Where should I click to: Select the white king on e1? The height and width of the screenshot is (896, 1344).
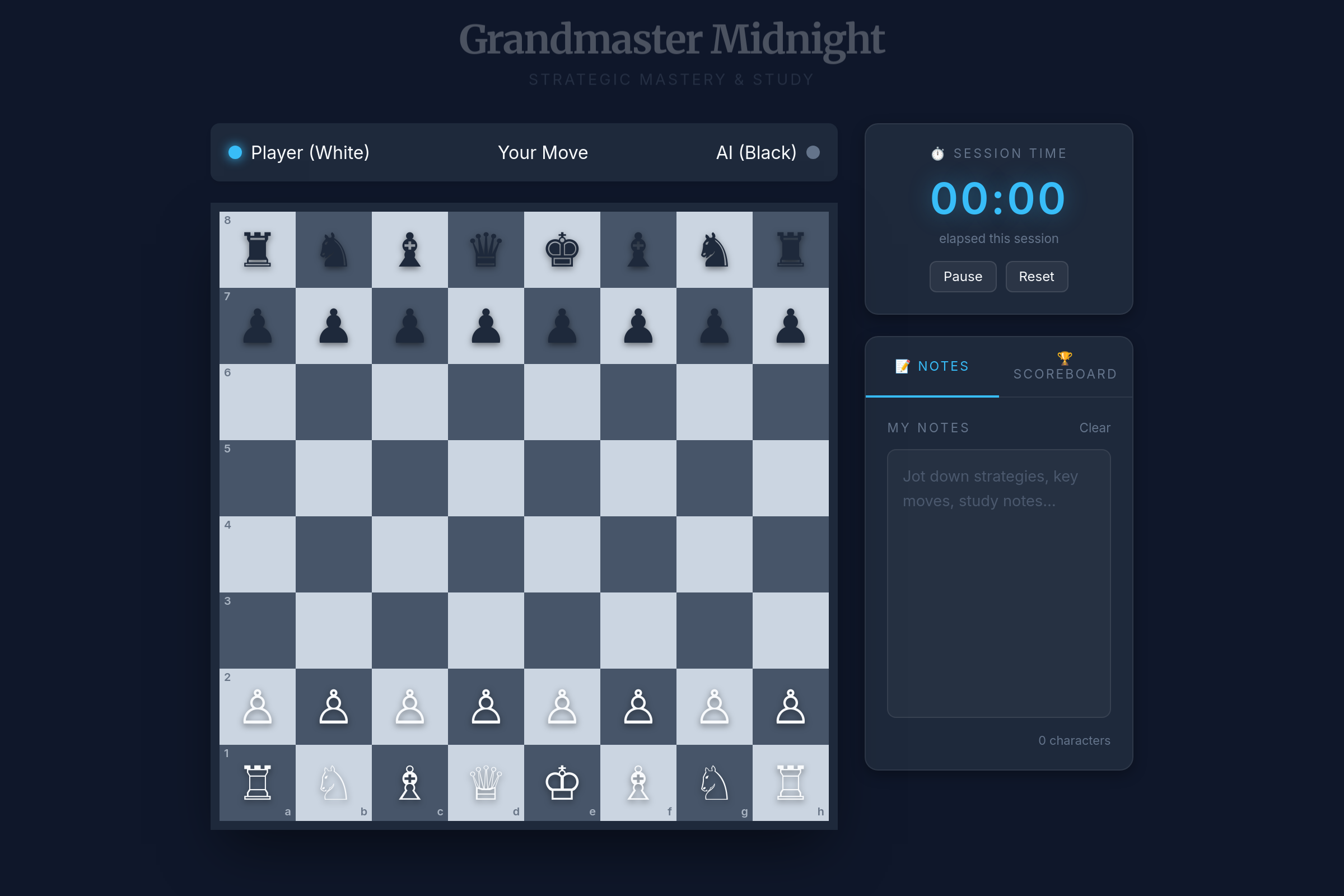(x=562, y=783)
